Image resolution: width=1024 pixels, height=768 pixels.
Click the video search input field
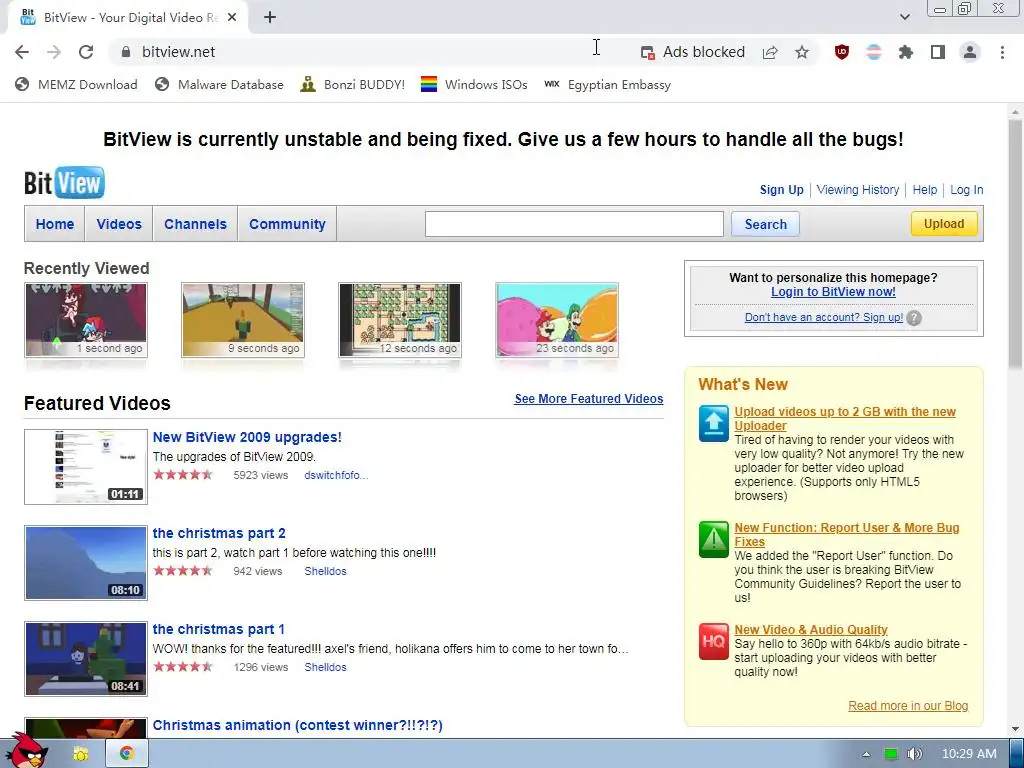point(574,224)
